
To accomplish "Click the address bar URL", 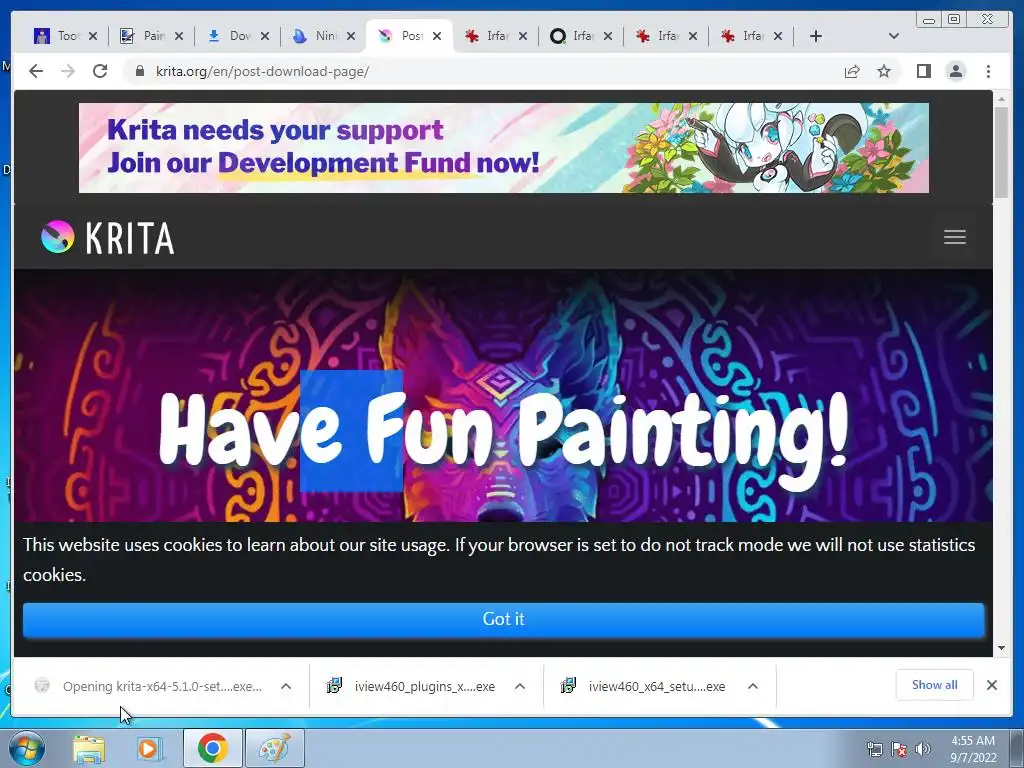I will (262, 71).
